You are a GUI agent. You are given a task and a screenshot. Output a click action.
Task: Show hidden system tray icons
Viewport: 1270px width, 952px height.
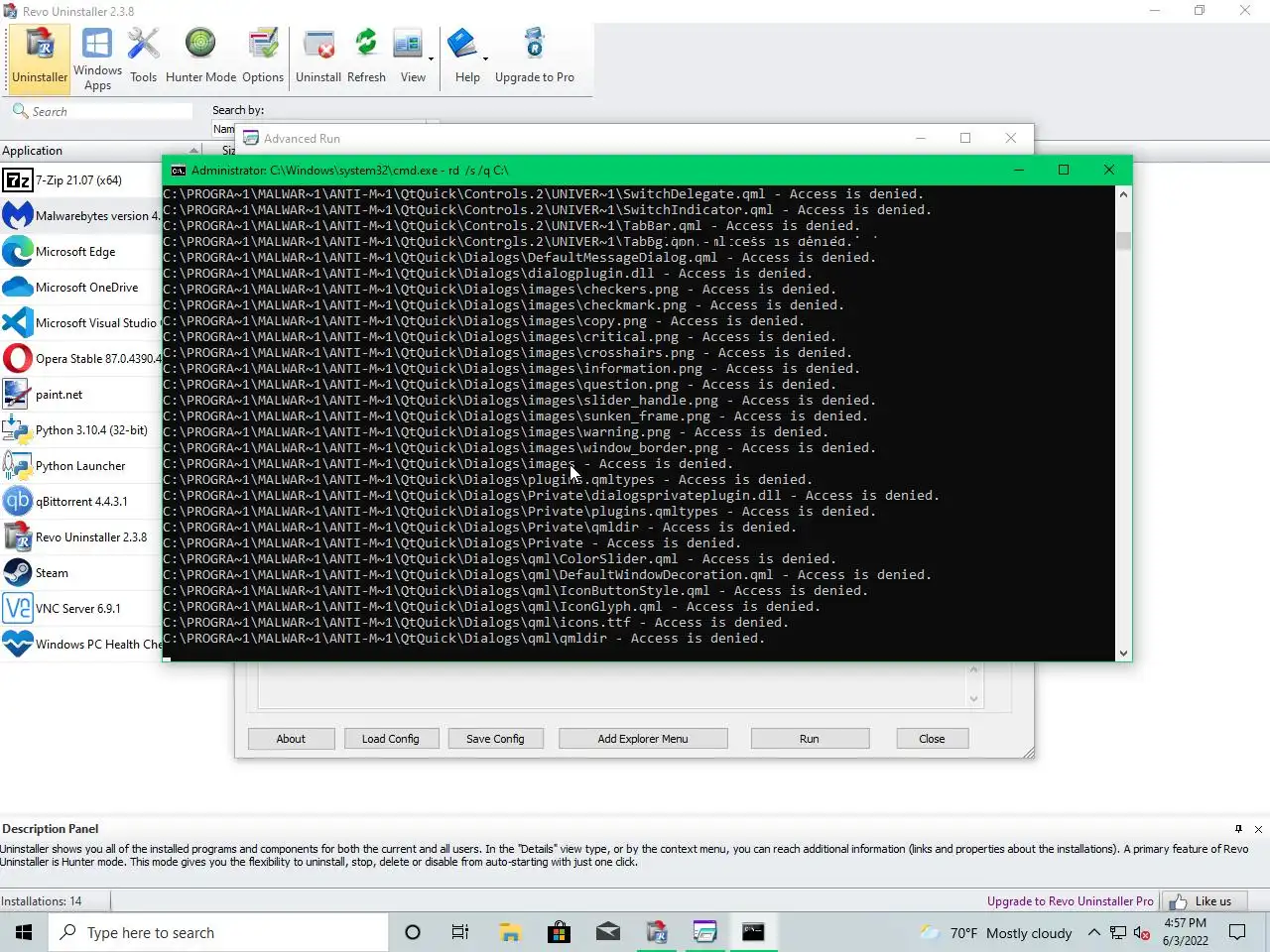1093,932
